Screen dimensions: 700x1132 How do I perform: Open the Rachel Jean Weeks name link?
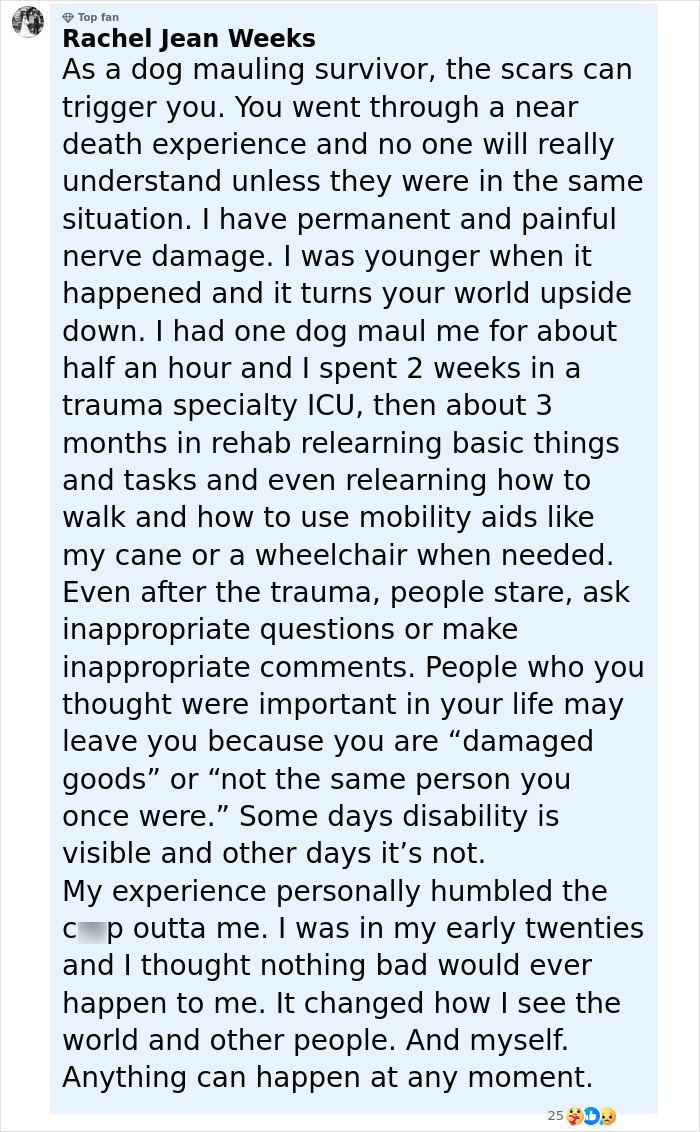[x=189, y=38]
